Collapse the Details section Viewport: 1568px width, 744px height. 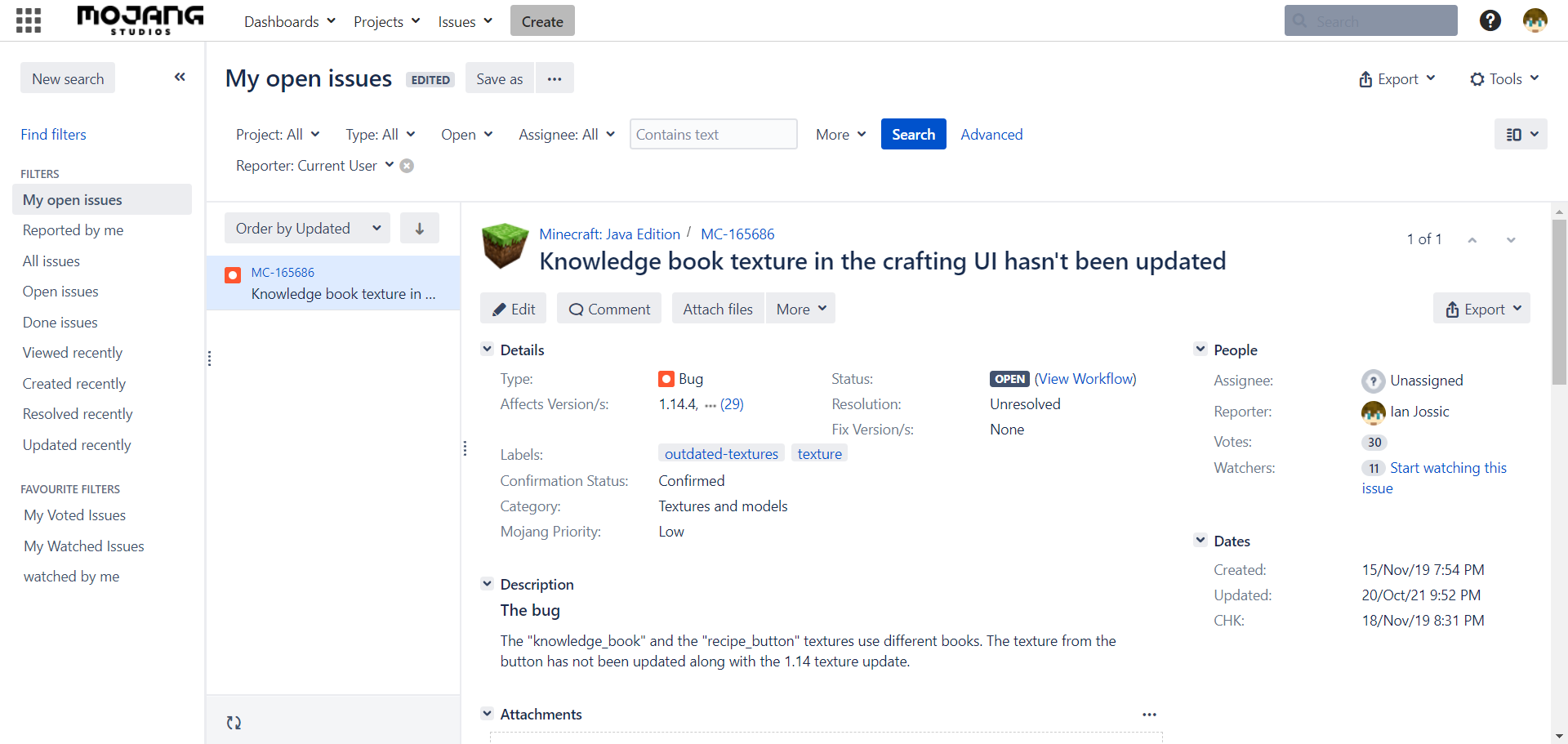[x=488, y=350]
